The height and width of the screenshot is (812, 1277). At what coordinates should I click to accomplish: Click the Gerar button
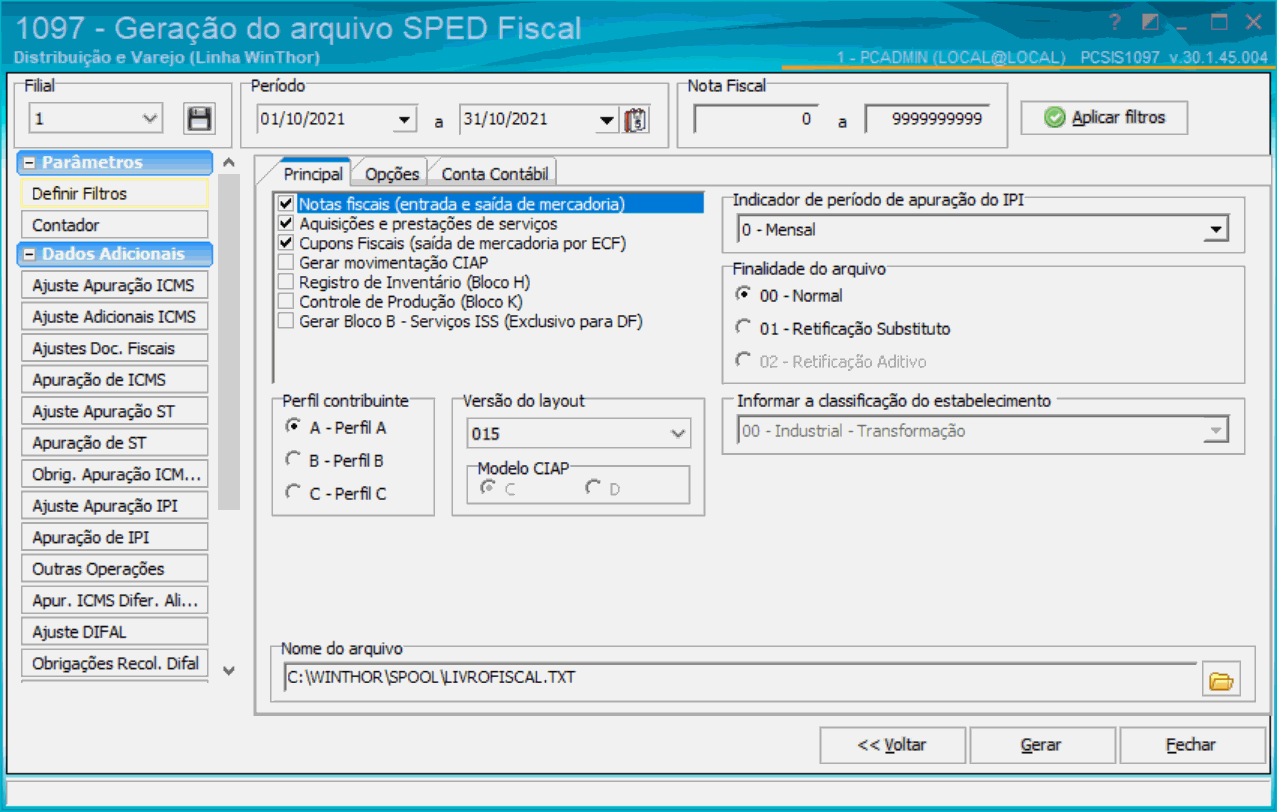click(1041, 745)
